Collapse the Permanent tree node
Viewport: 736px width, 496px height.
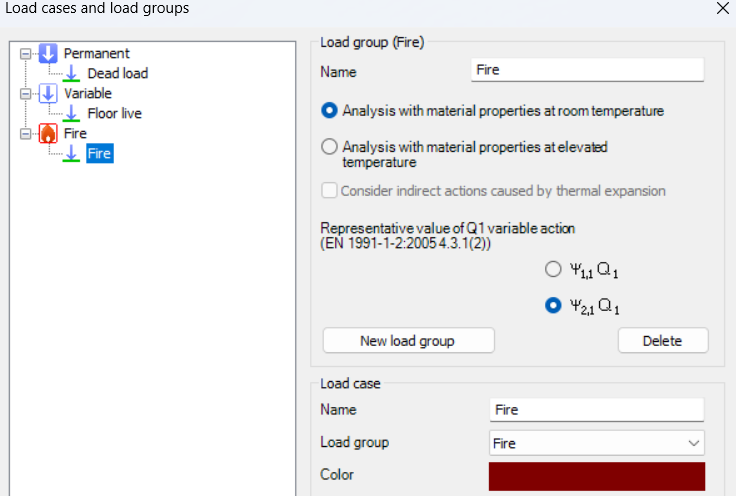coord(25,54)
